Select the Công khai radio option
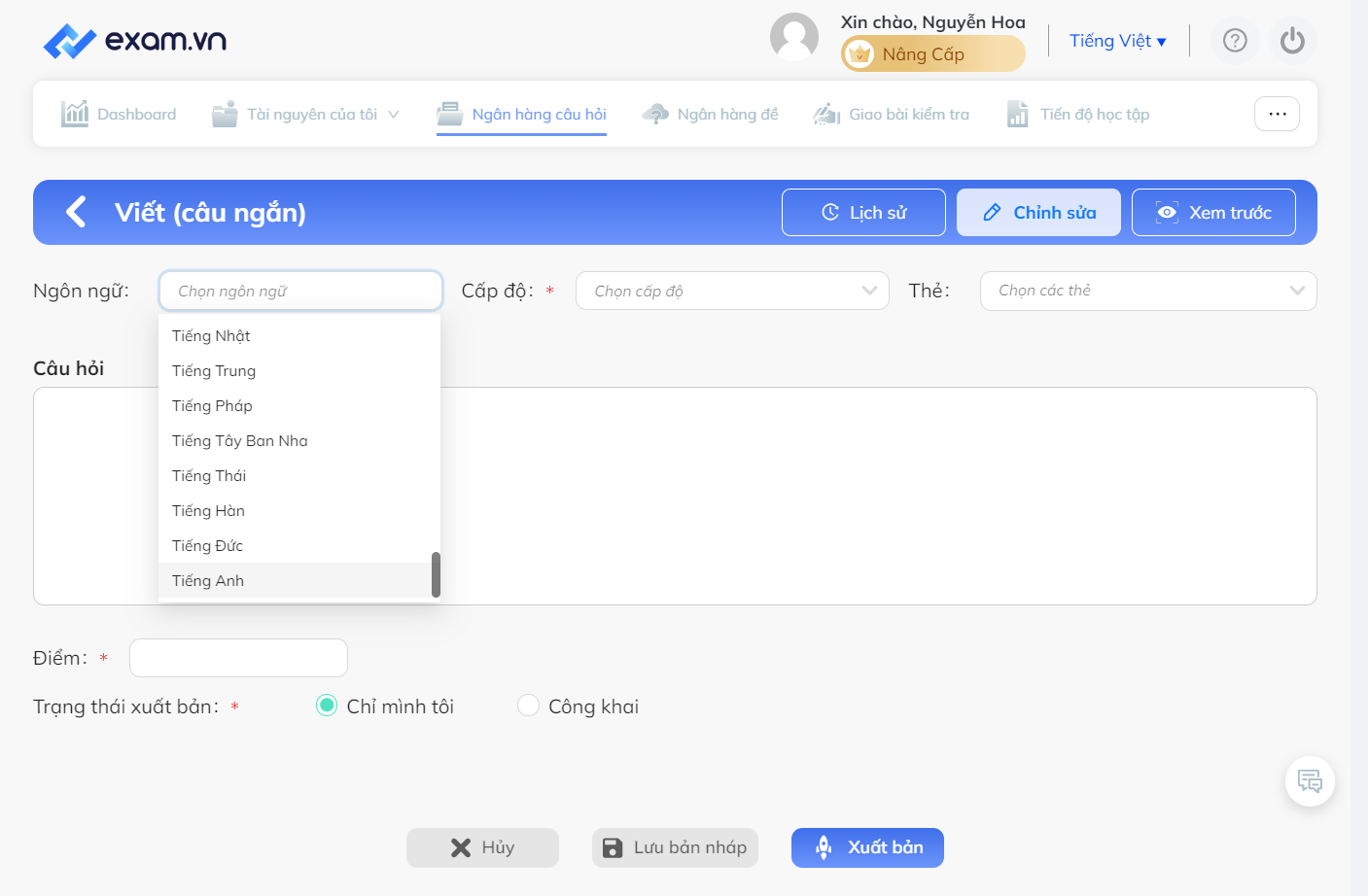Viewport: 1368px width, 896px height. [x=528, y=706]
